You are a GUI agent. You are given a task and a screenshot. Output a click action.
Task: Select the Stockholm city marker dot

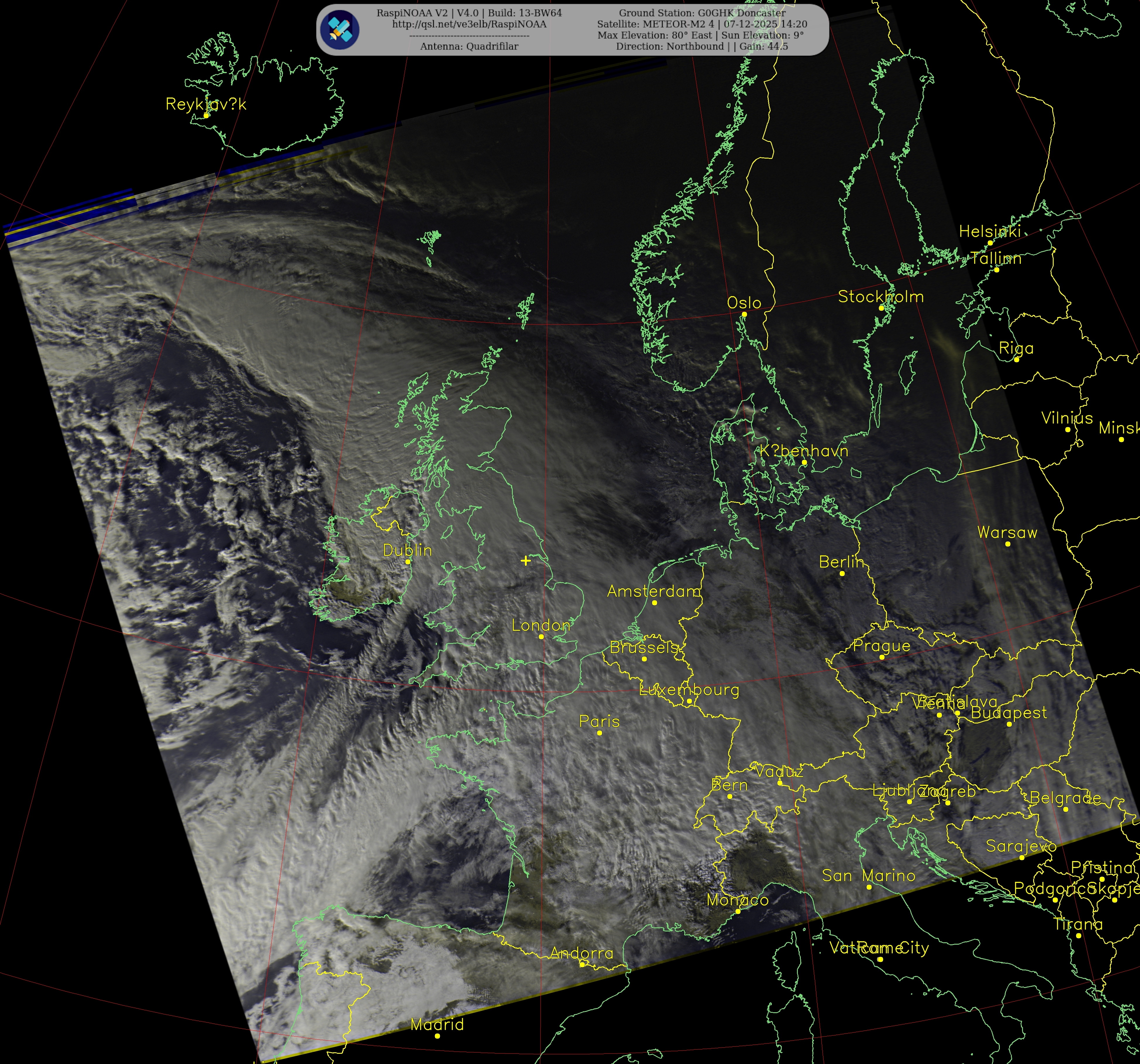tap(881, 308)
